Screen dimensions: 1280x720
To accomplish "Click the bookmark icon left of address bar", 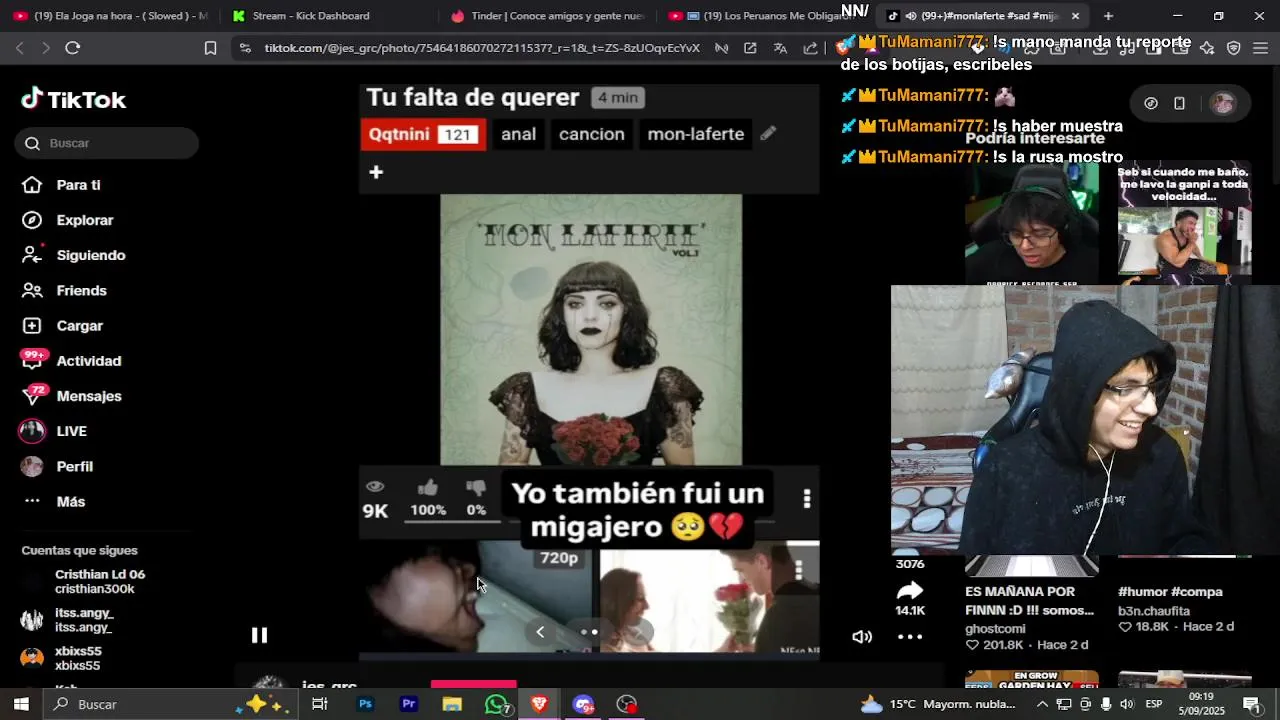I will click(x=210, y=48).
